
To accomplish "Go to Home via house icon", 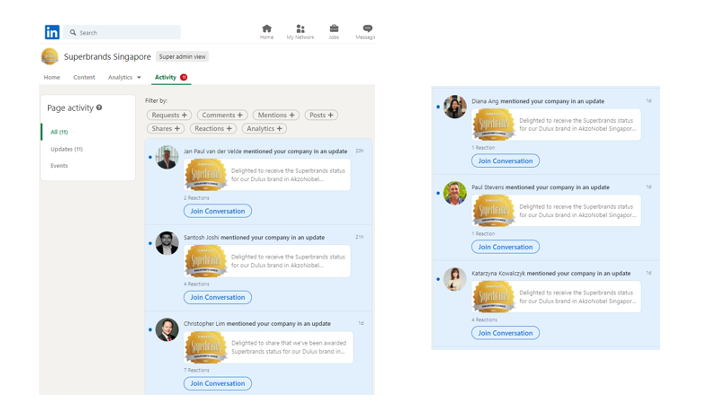I will click(266, 28).
